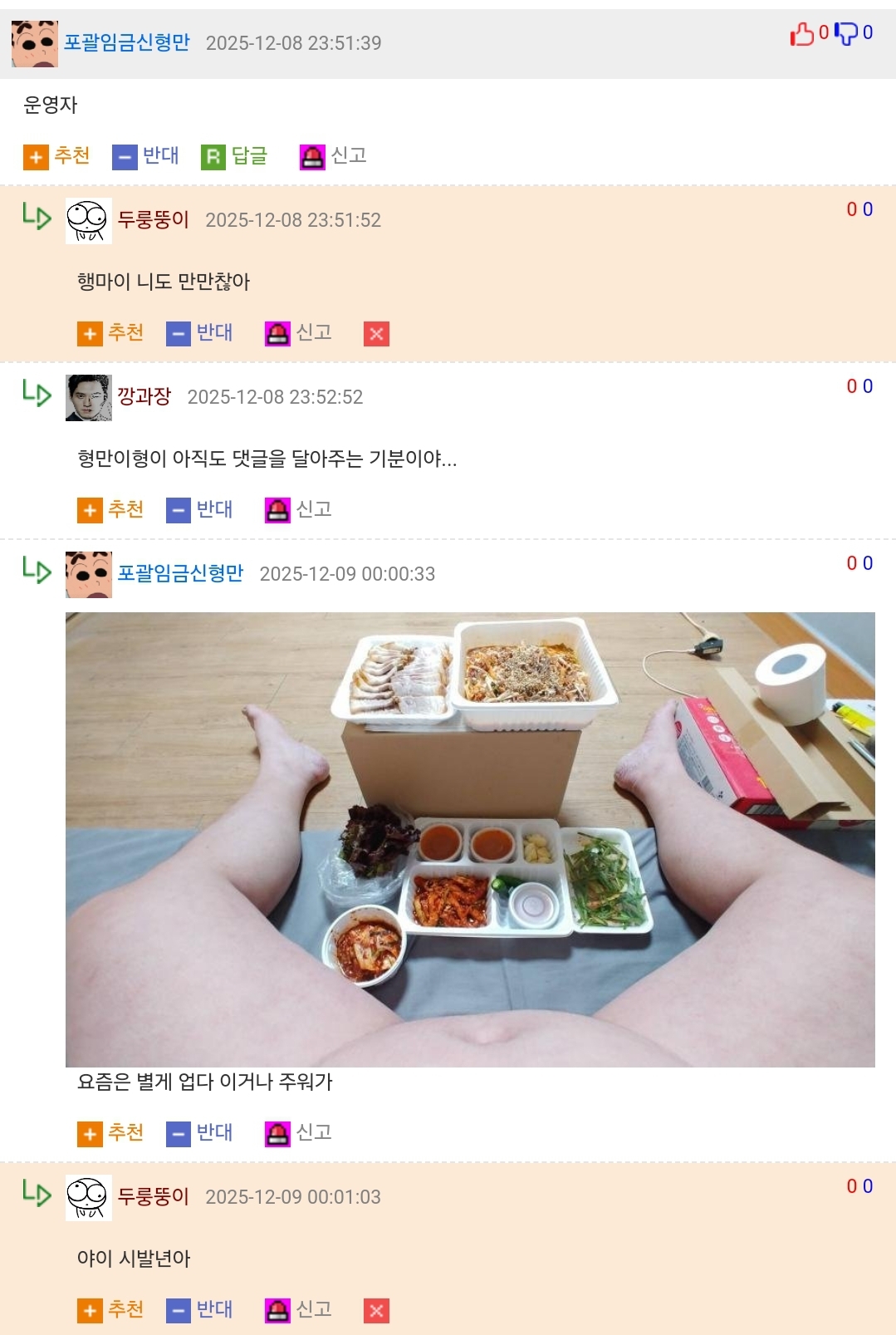Report the 운영자 comment via the siren icon
896x1335 pixels.
(x=312, y=156)
